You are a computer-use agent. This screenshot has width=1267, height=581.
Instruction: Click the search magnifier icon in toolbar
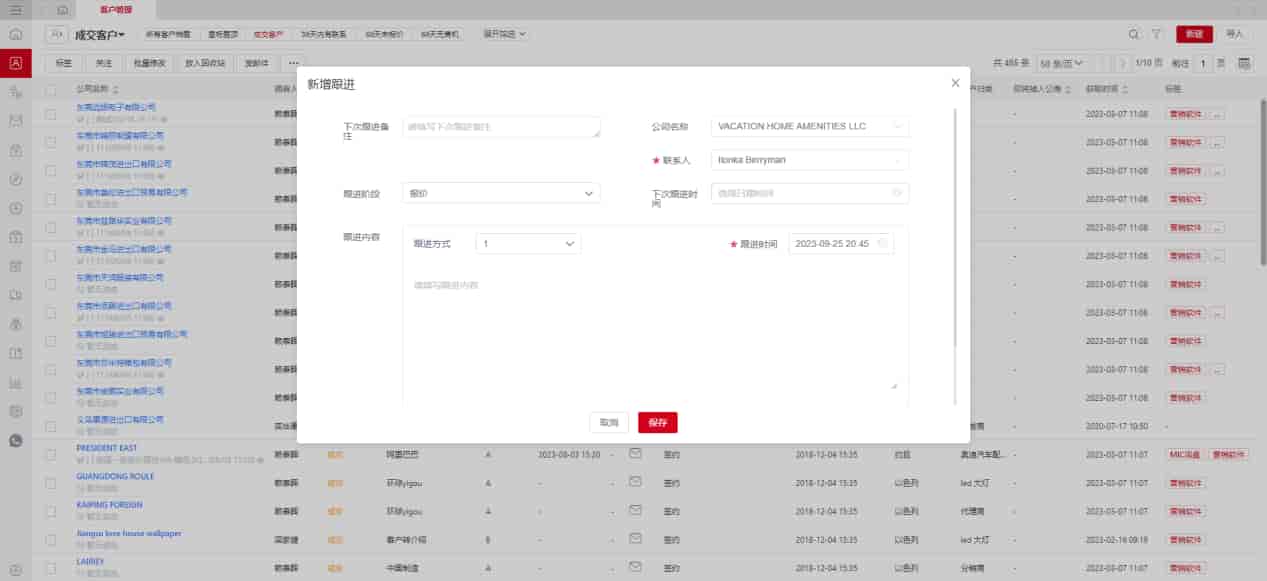coord(1133,34)
